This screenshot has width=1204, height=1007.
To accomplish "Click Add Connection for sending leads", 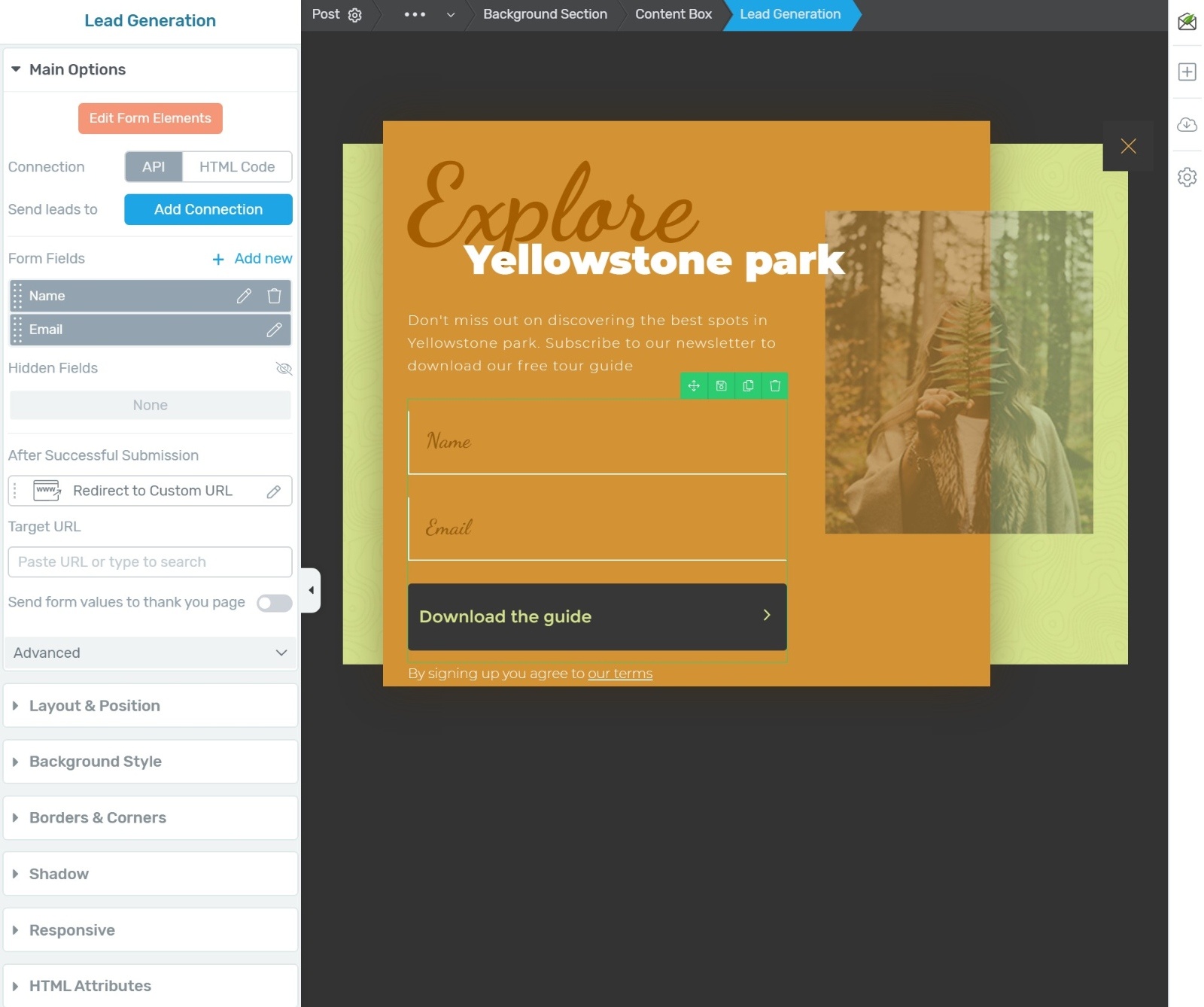I will tap(208, 209).
